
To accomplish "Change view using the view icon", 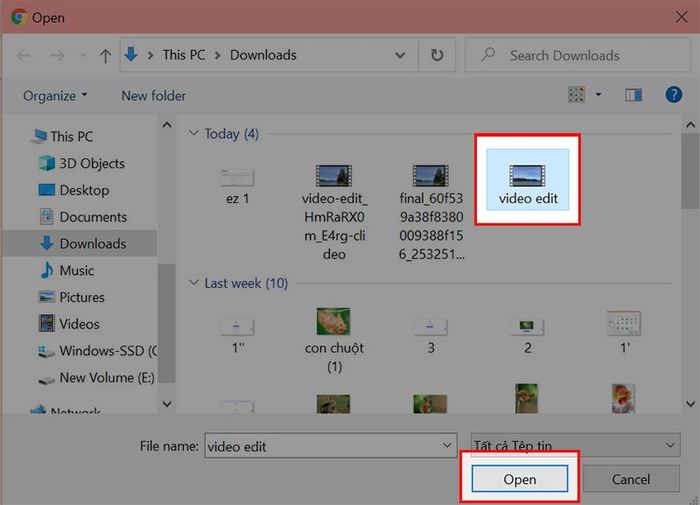I will tap(576, 95).
